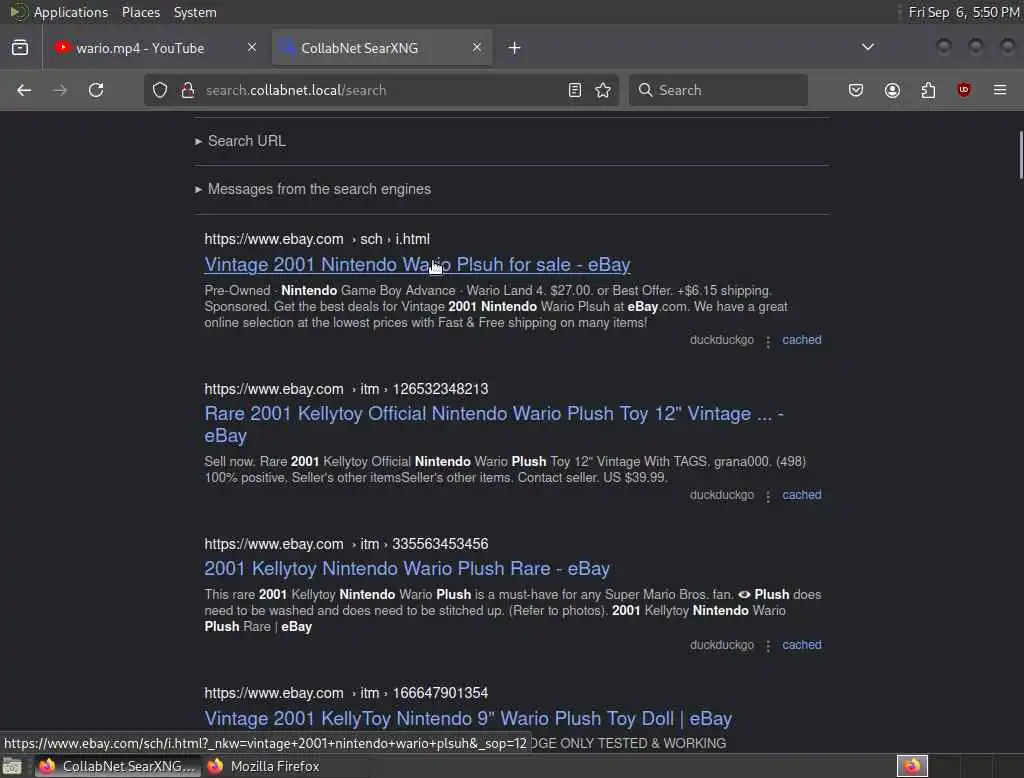The width and height of the screenshot is (1024, 778).
Task: Open the Firefox hamburger application menu
Action: tap(1000, 90)
